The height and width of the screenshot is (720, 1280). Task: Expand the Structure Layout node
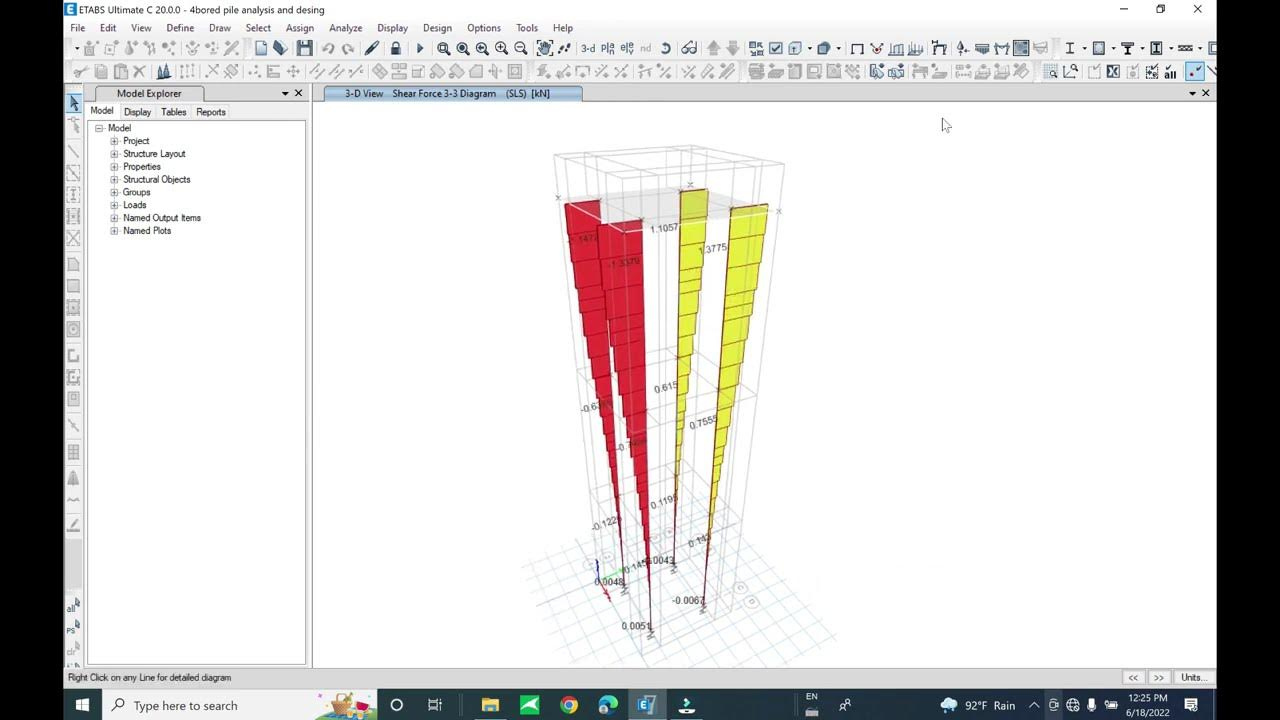114,154
